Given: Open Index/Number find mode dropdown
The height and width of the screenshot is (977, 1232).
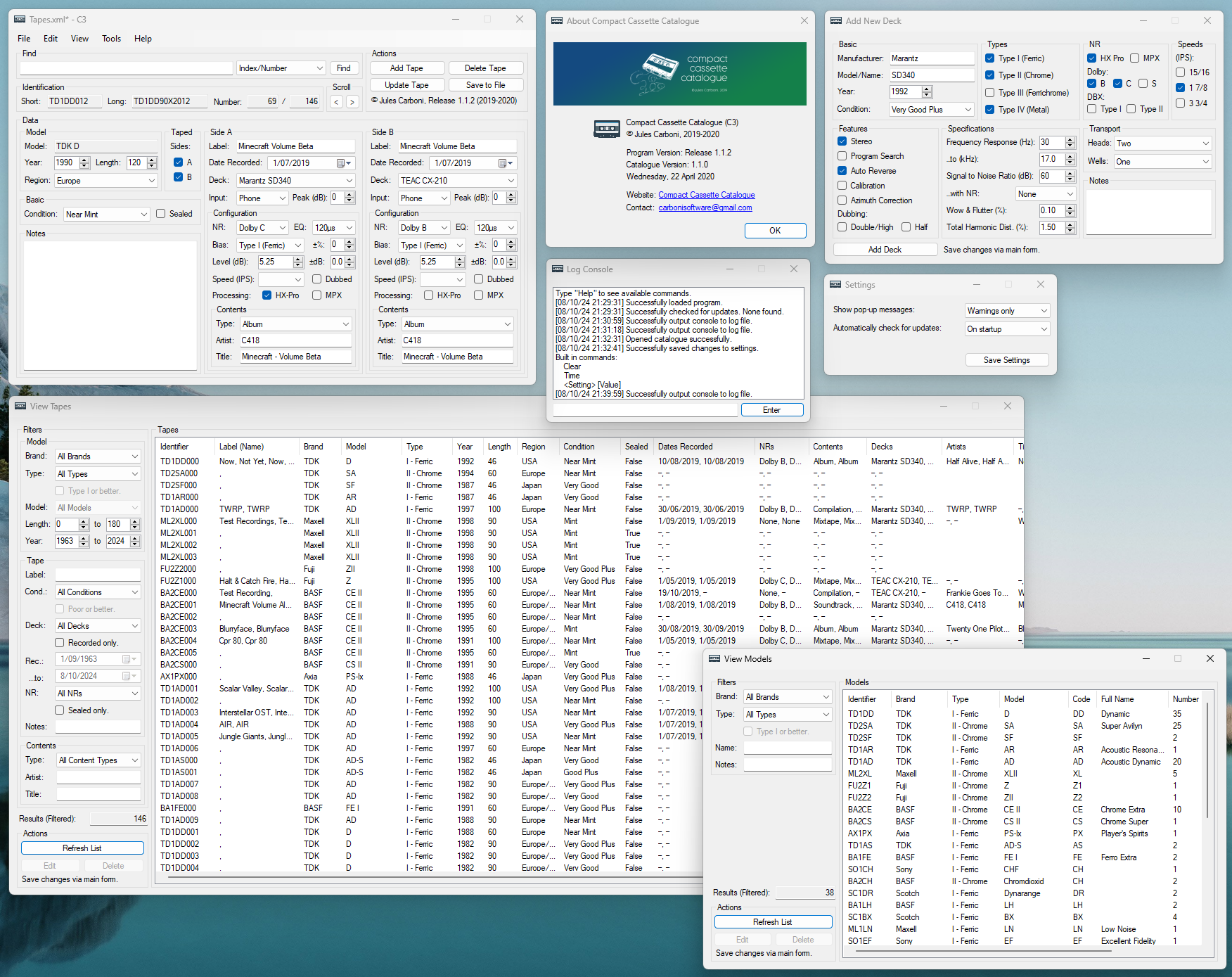Looking at the screenshot, I should 281,68.
